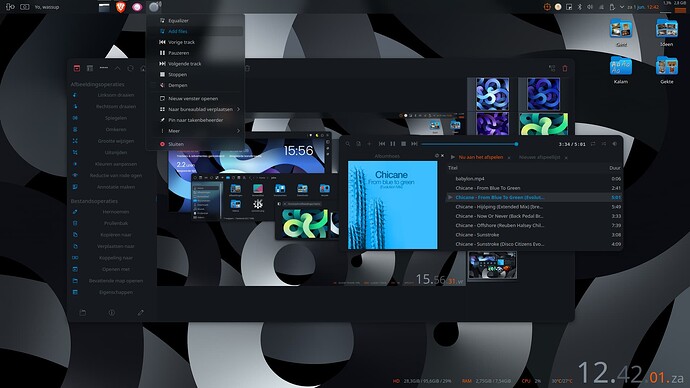
Task: Select babylon.mp4 in playlist
Action: [x=534, y=179]
